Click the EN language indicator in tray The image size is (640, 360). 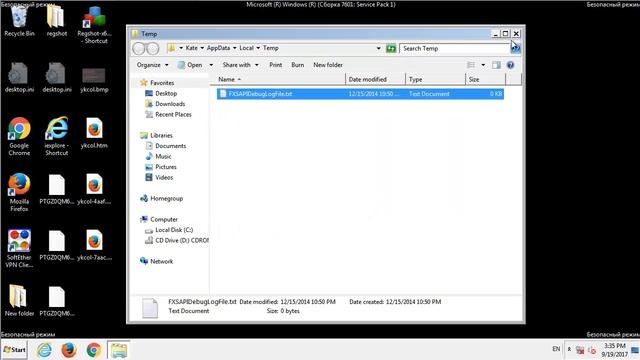click(x=556, y=349)
